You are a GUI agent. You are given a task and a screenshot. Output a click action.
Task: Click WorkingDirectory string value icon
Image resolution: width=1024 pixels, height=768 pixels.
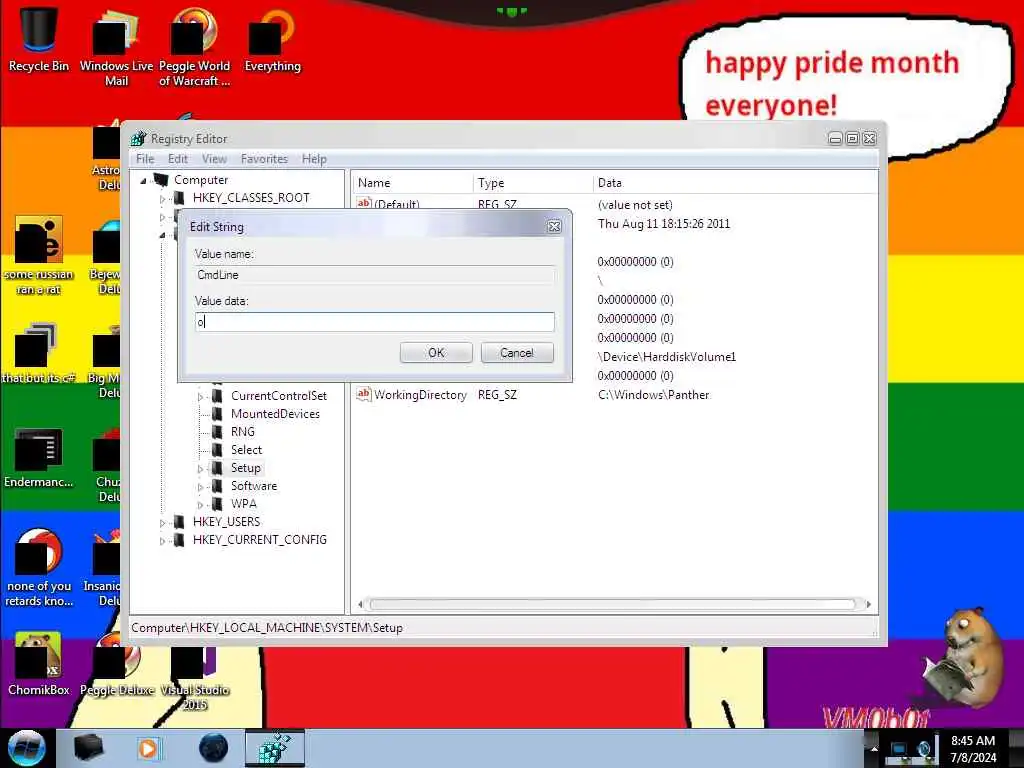(x=363, y=394)
